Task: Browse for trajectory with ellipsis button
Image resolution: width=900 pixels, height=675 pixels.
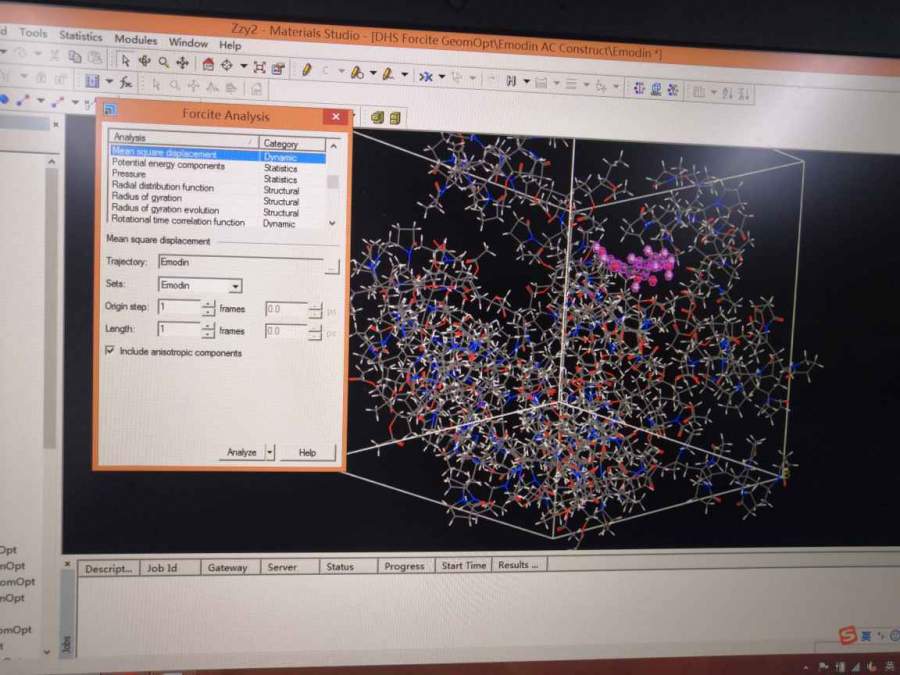Action: [x=332, y=266]
